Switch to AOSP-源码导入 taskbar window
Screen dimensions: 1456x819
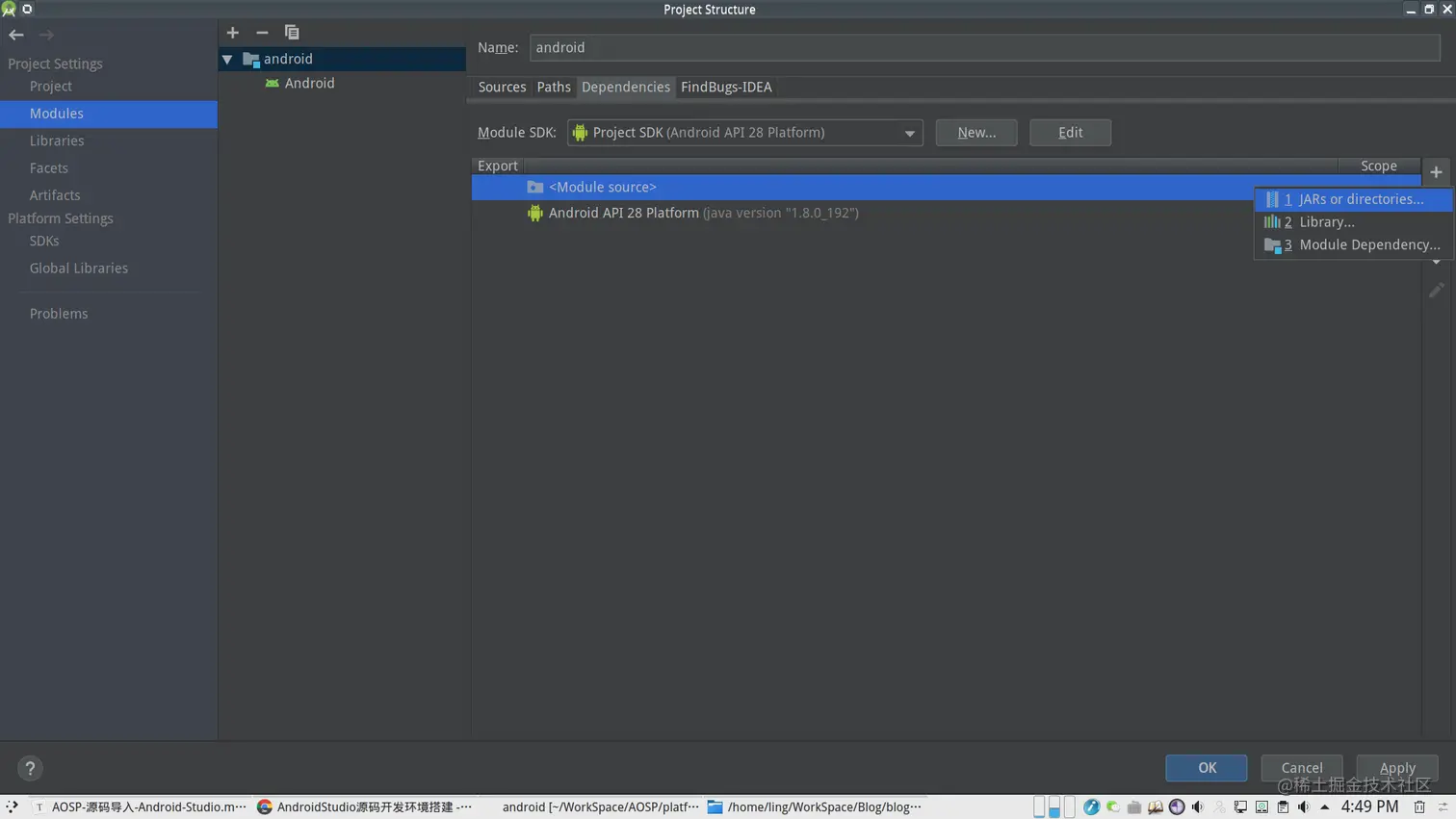coord(141,807)
